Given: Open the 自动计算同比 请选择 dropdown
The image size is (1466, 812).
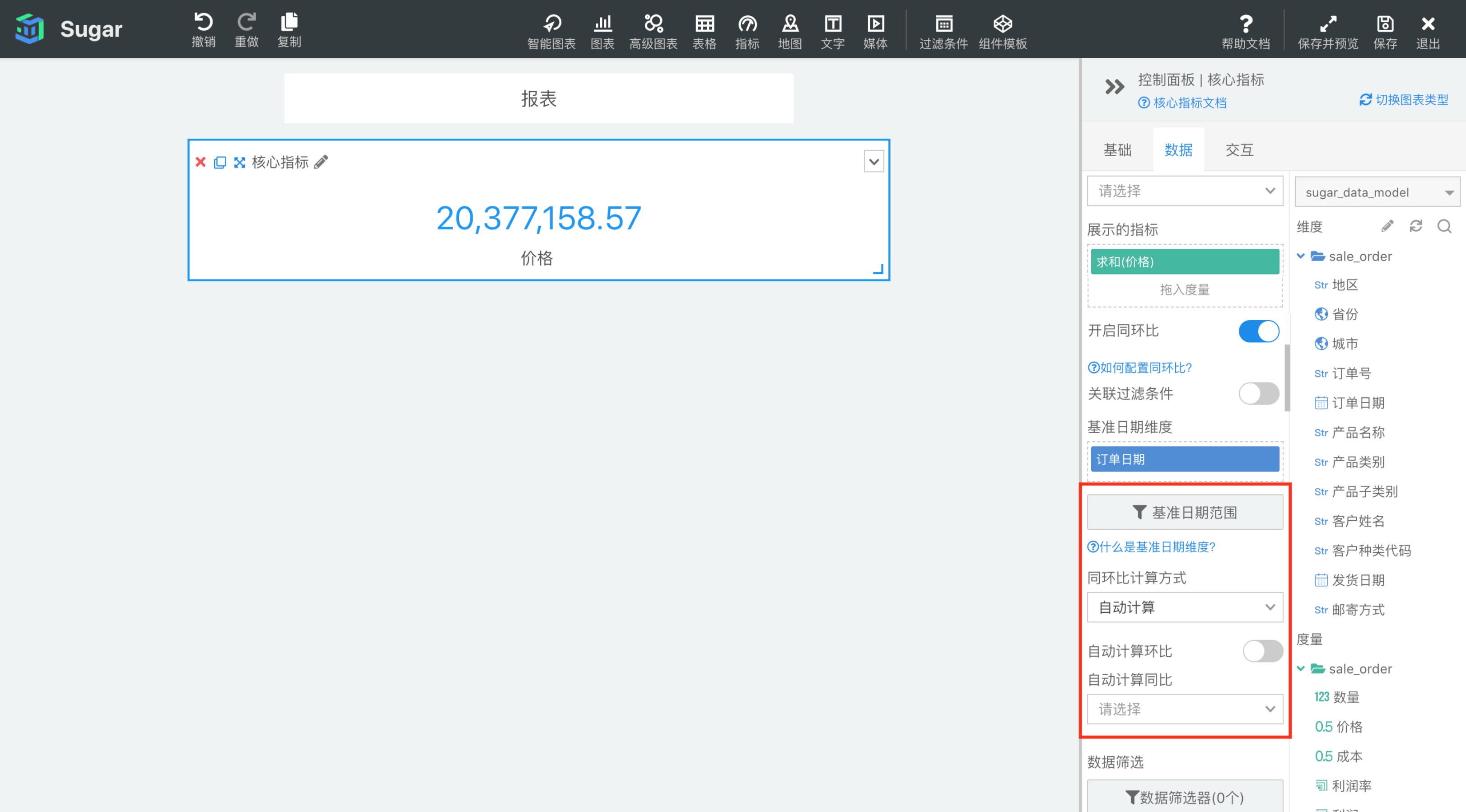Looking at the screenshot, I should point(1185,709).
